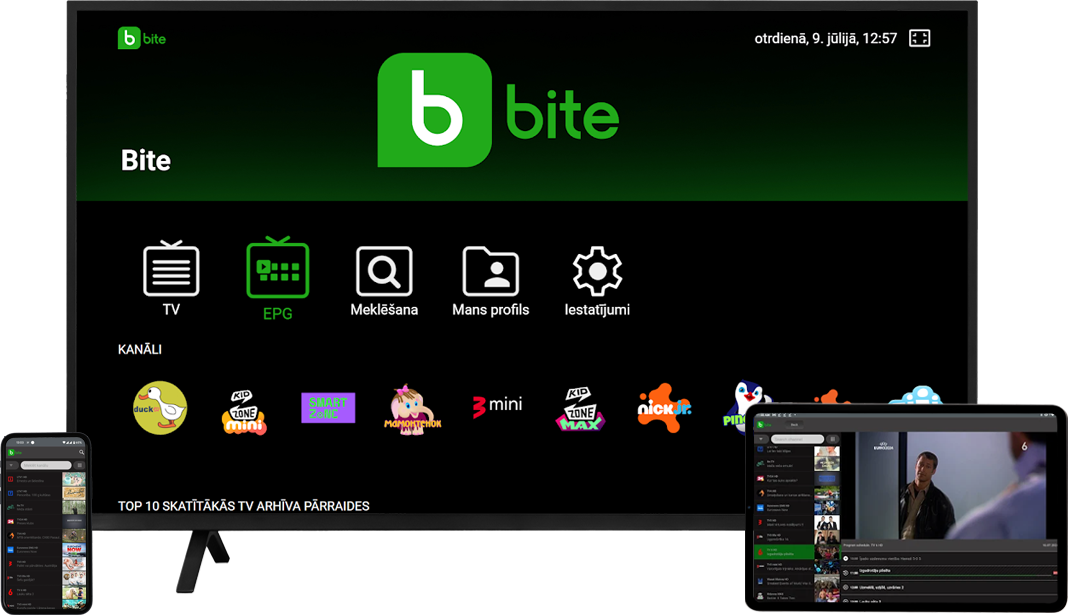Choose the Smart Zone channel logo
The image size is (1068, 615).
coord(328,408)
